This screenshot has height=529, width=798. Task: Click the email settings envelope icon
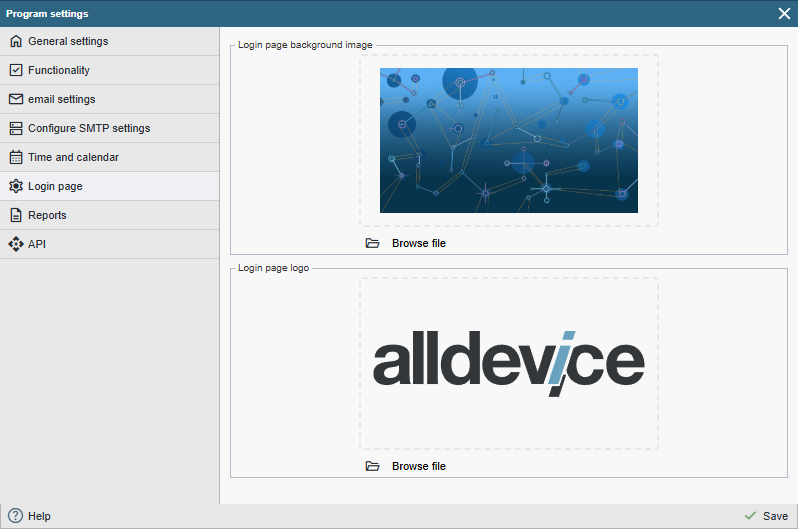[x=16, y=99]
